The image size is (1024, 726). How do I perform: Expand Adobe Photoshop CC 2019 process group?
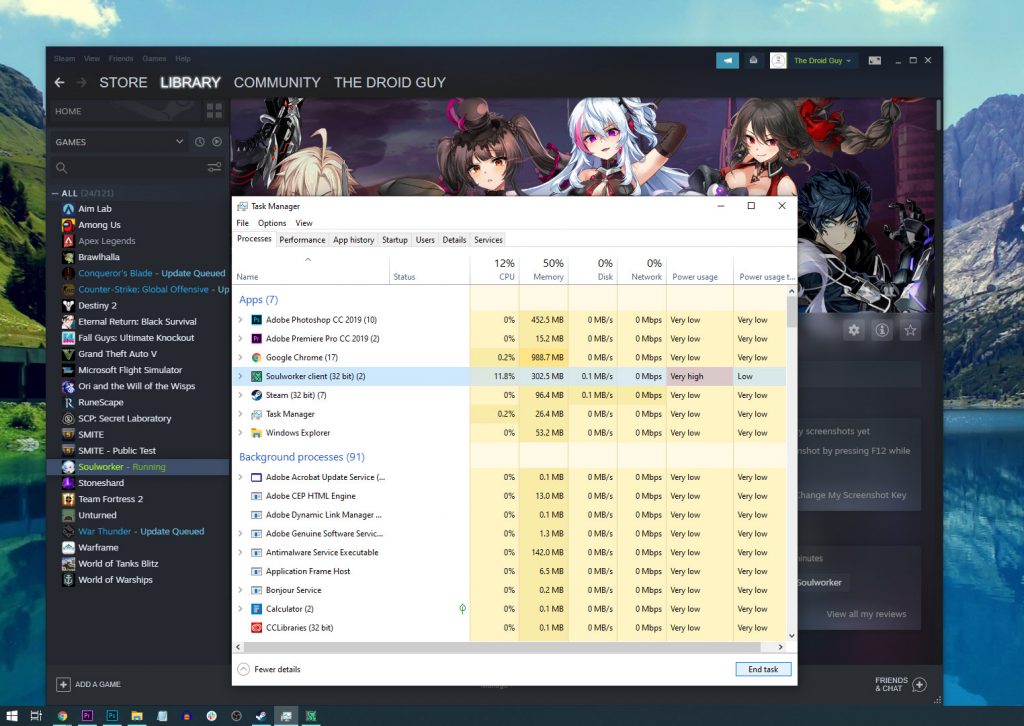pyautogui.click(x=240, y=320)
